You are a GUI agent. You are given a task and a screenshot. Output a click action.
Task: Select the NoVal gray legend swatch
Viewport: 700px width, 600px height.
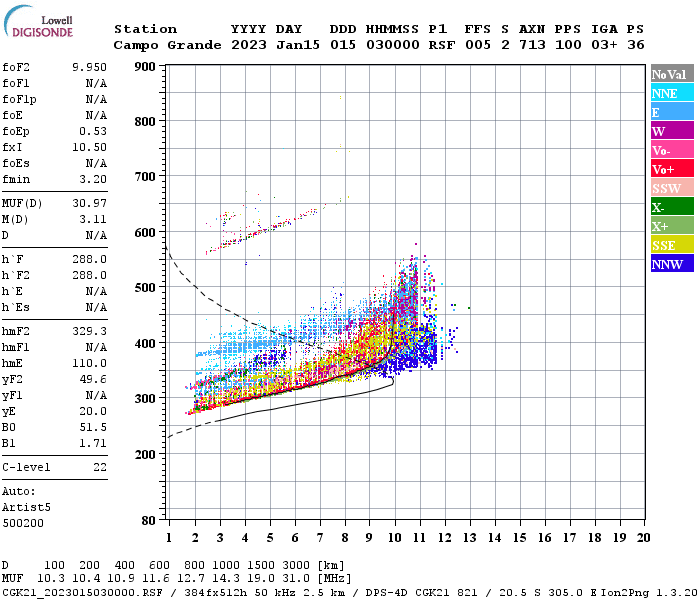click(x=672, y=74)
